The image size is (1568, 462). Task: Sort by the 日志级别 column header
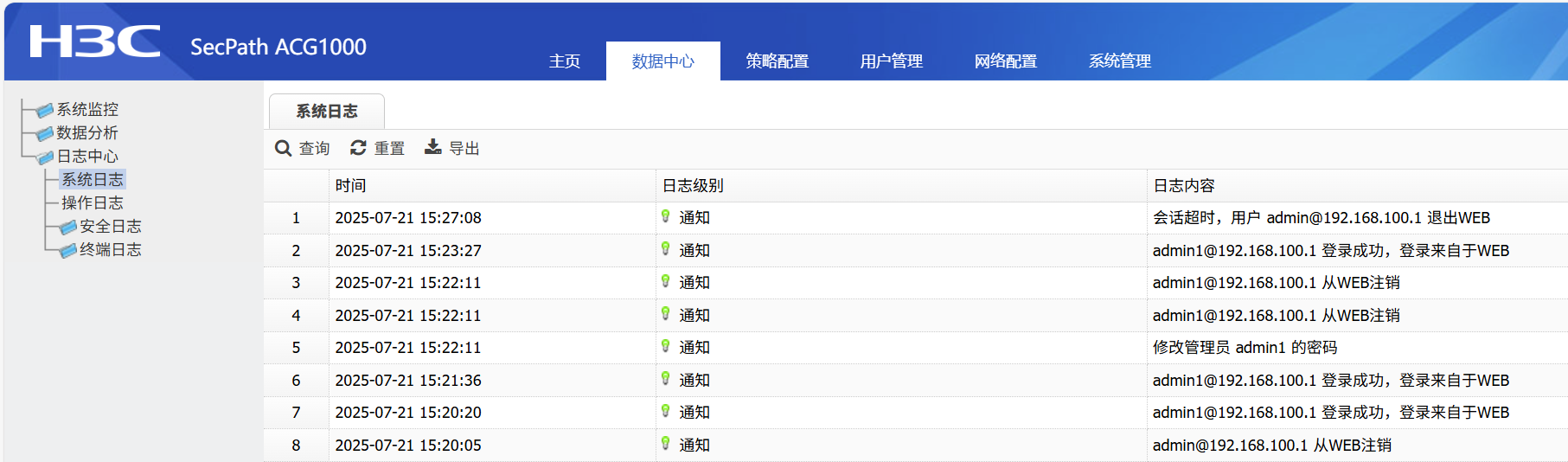(901, 186)
